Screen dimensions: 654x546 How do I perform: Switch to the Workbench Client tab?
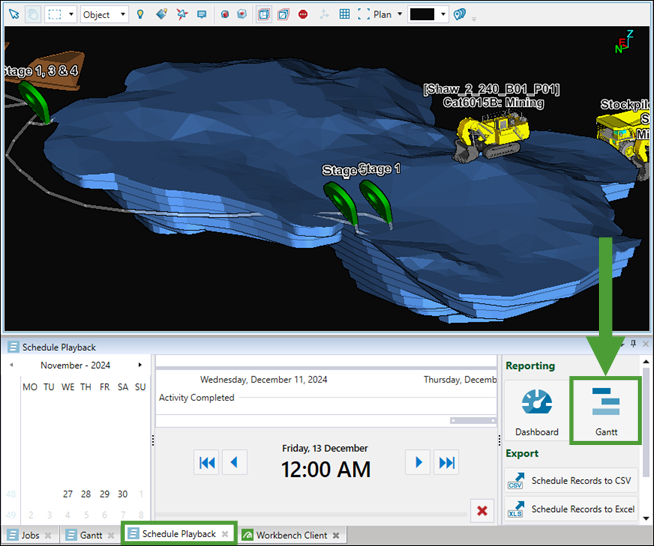(291, 535)
